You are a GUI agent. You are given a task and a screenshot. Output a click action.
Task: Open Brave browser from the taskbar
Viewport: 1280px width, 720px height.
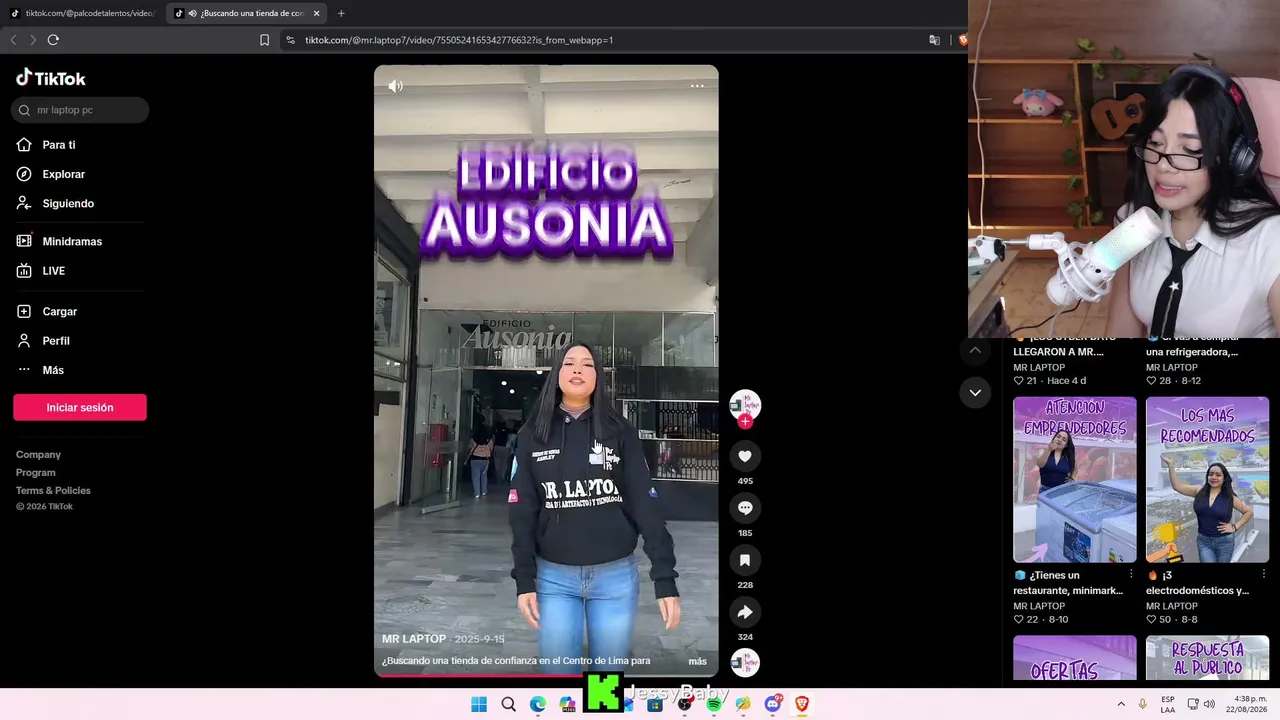802,704
